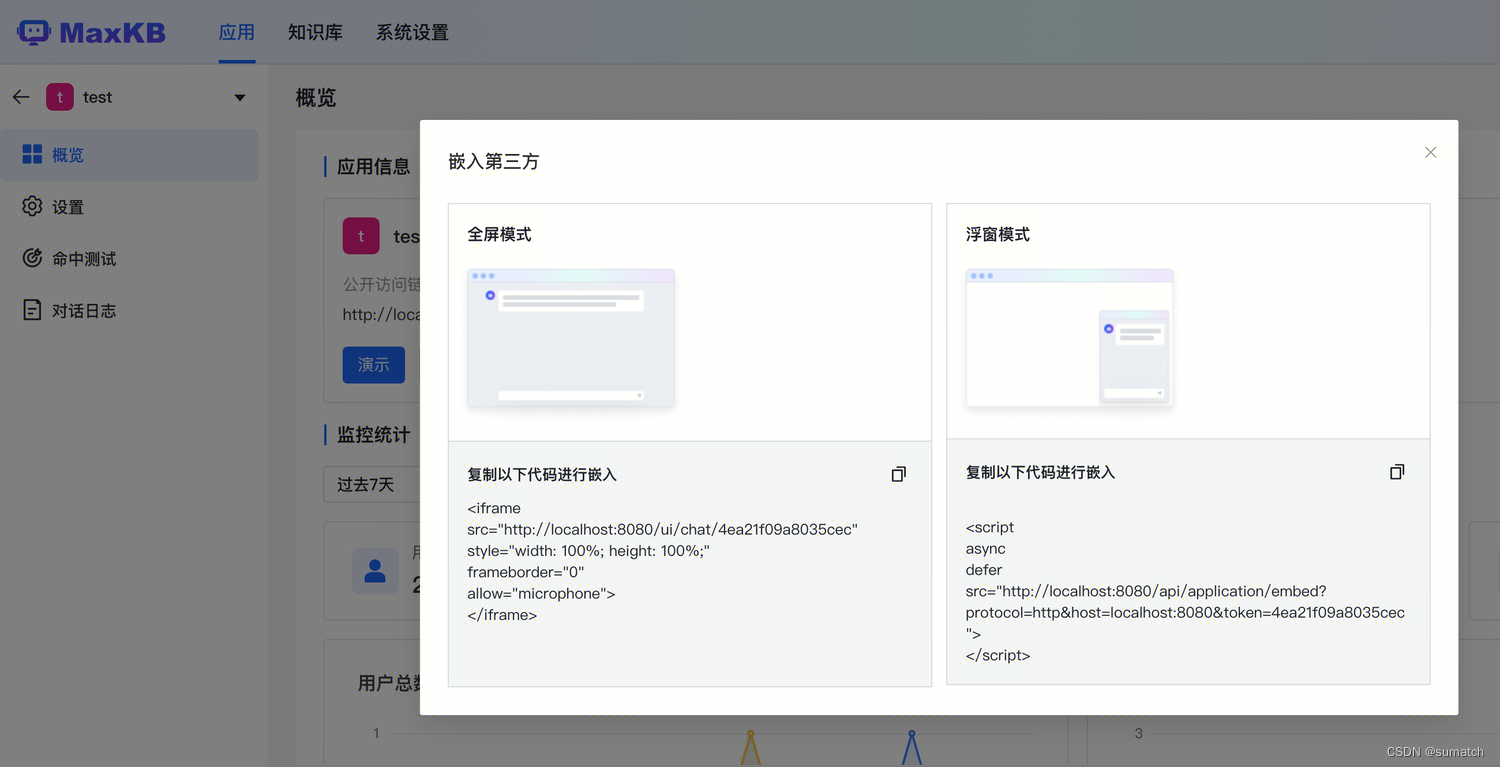Click the 'protocol=http&host=localhost:8080' token line
The image size is (1500, 767).
pyautogui.click(x=1185, y=612)
